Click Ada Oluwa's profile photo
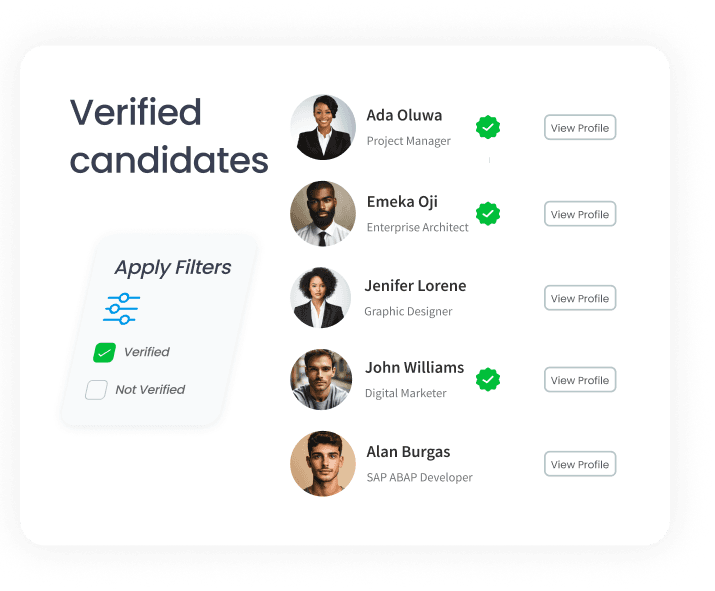The width and height of the screenshot is (715, 591). (323, 127)
